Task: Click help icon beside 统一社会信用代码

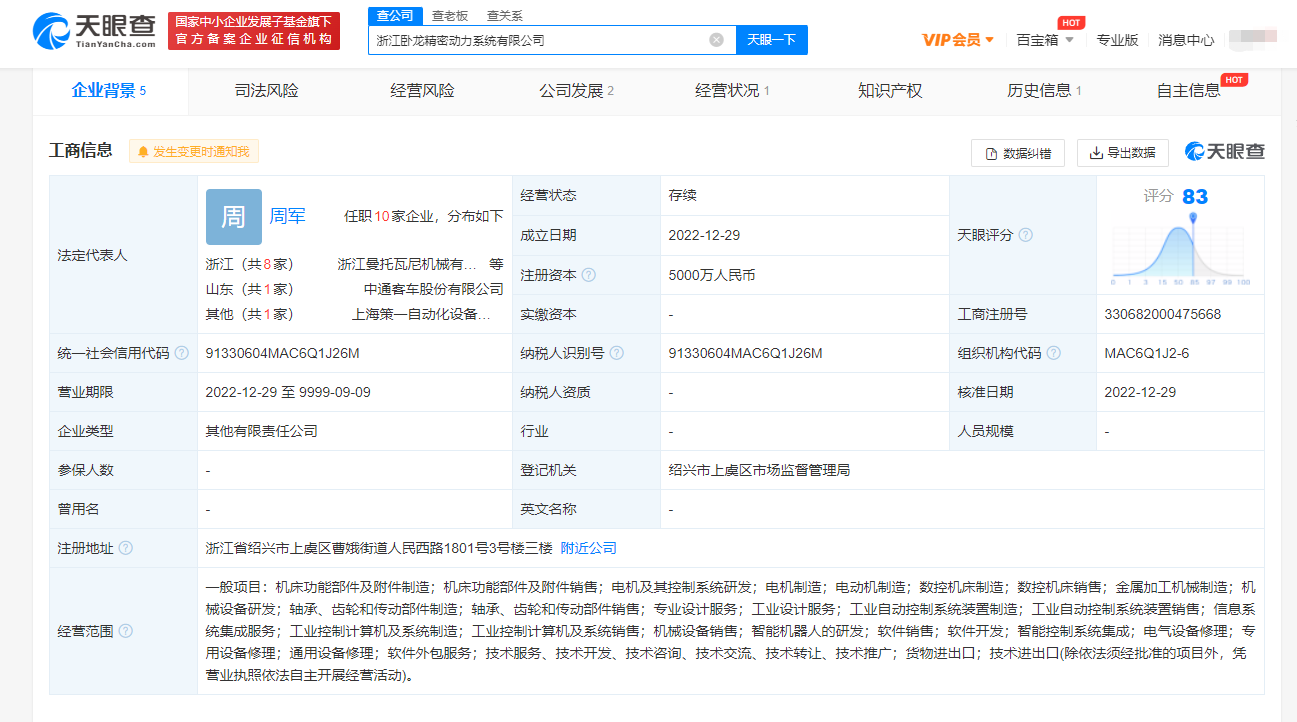Action: [181, 353]
